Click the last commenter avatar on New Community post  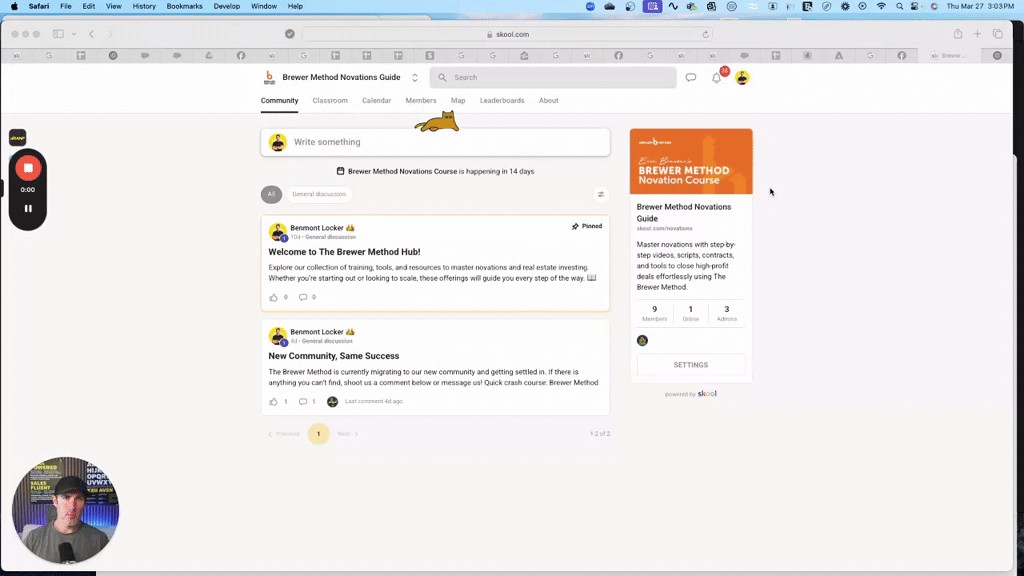click(332, 402)
